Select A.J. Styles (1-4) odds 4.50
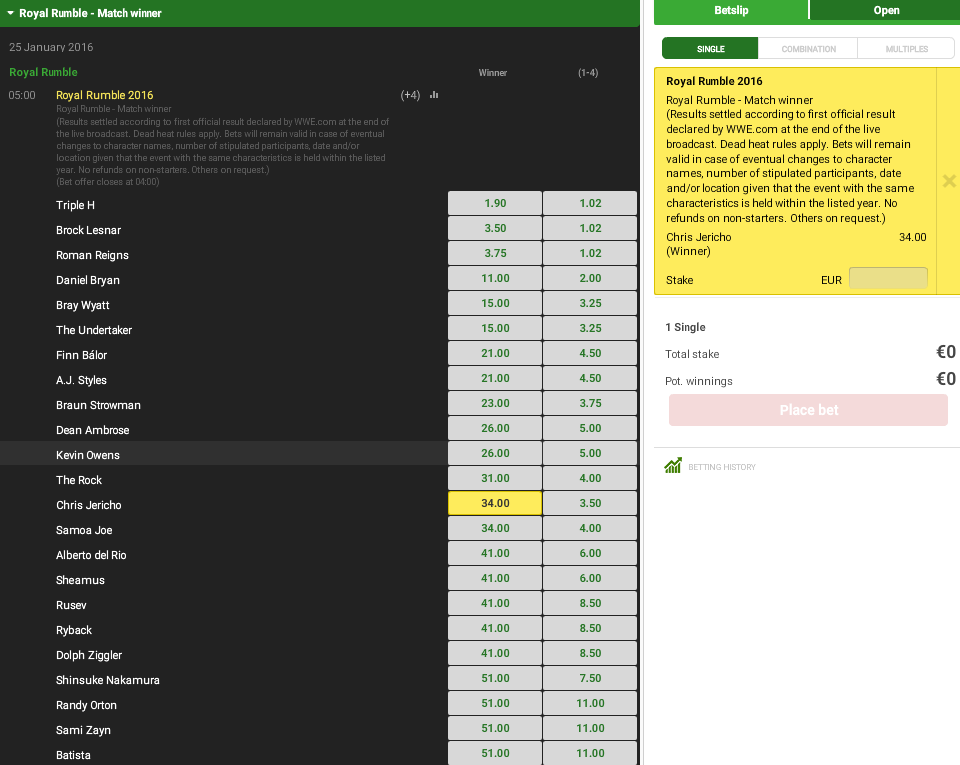 coord(590,379)
